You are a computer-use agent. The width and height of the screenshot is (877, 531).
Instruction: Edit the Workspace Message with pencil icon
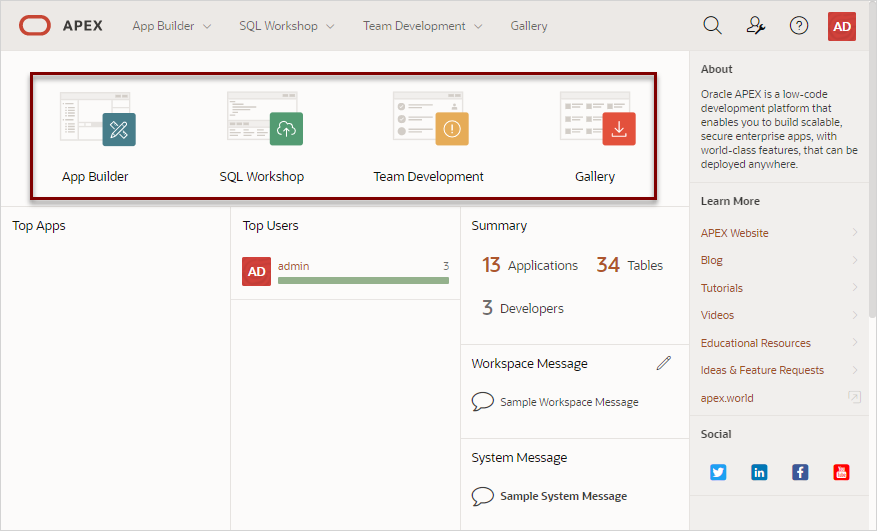coord(663,363)
